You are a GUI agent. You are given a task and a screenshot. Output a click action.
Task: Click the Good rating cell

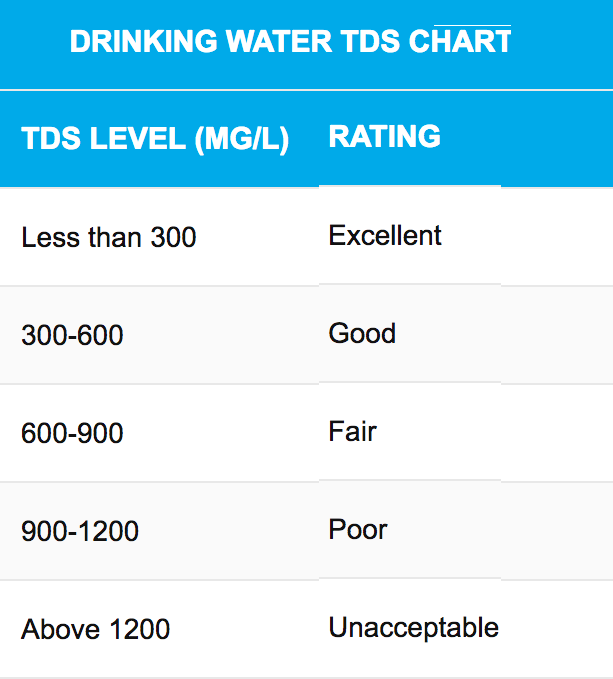pos(362,333)
